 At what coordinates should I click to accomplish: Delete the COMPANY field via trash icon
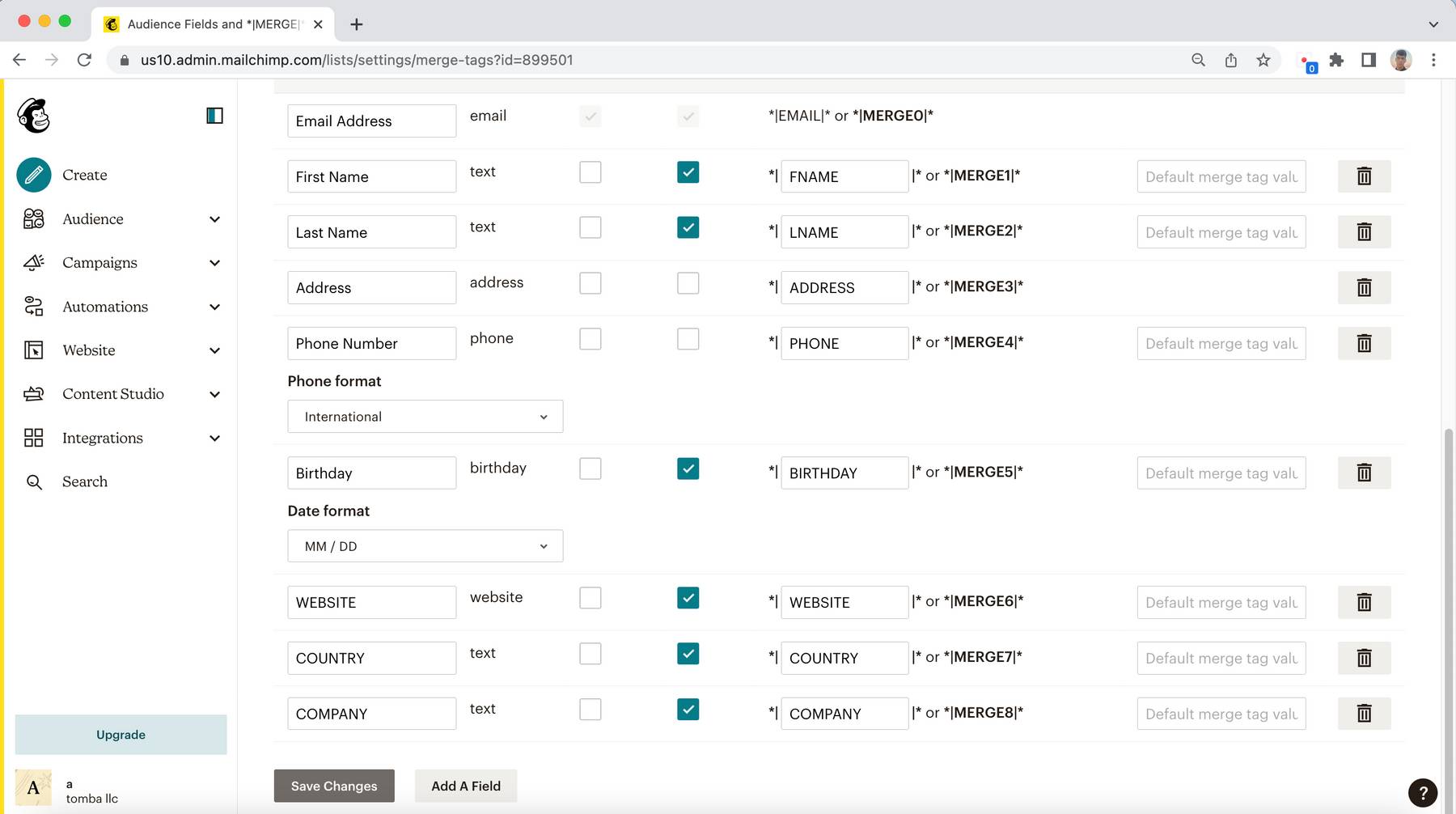click(1364, 713)
